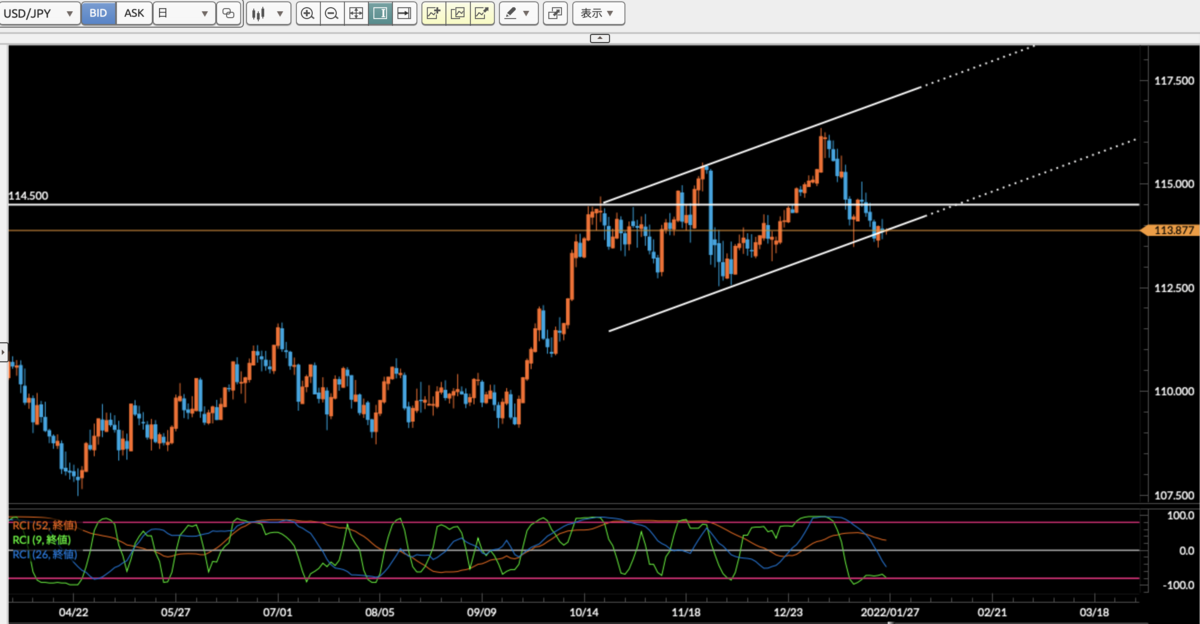Switch price display to ASK
The width and height of the screenshot is (1200, 624).
133,13
